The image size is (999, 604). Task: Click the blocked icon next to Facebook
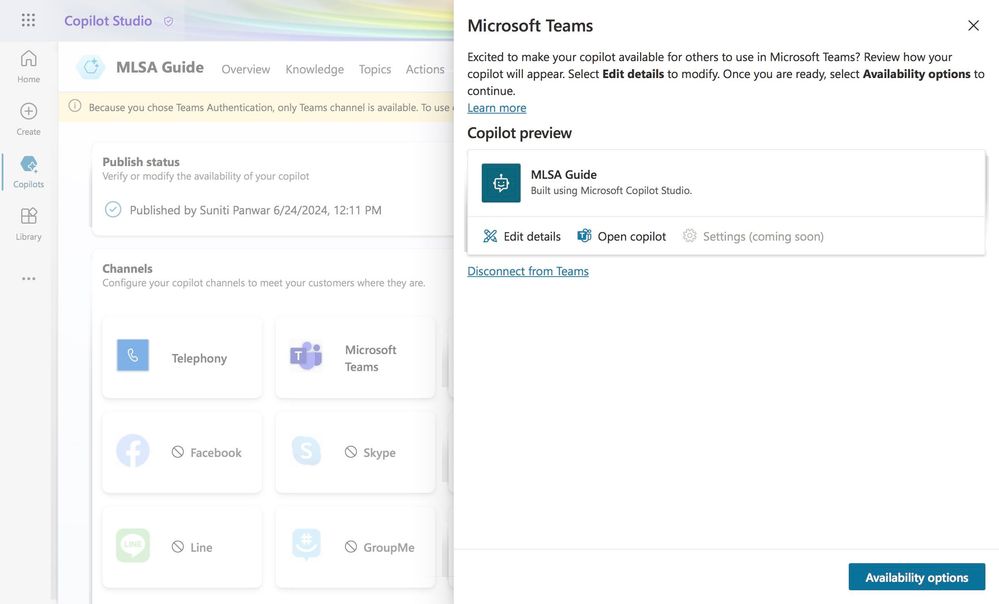(x=178, y=452)
